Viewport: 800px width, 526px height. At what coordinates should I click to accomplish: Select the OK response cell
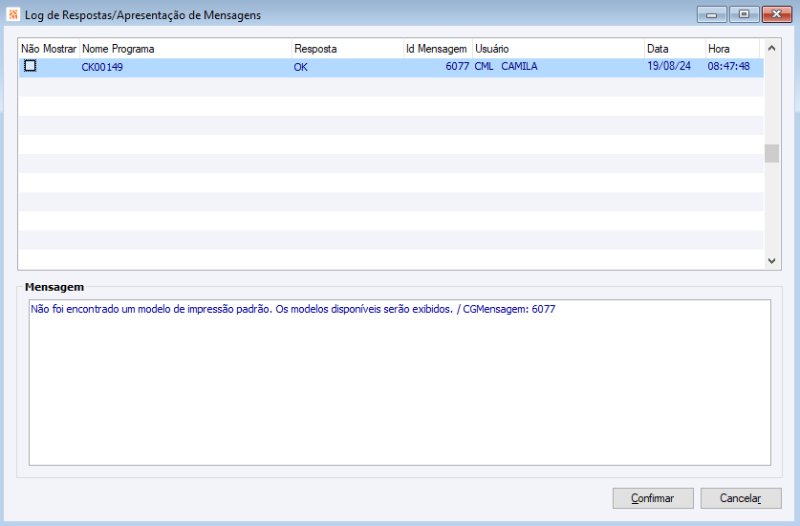tap(347, 67)
